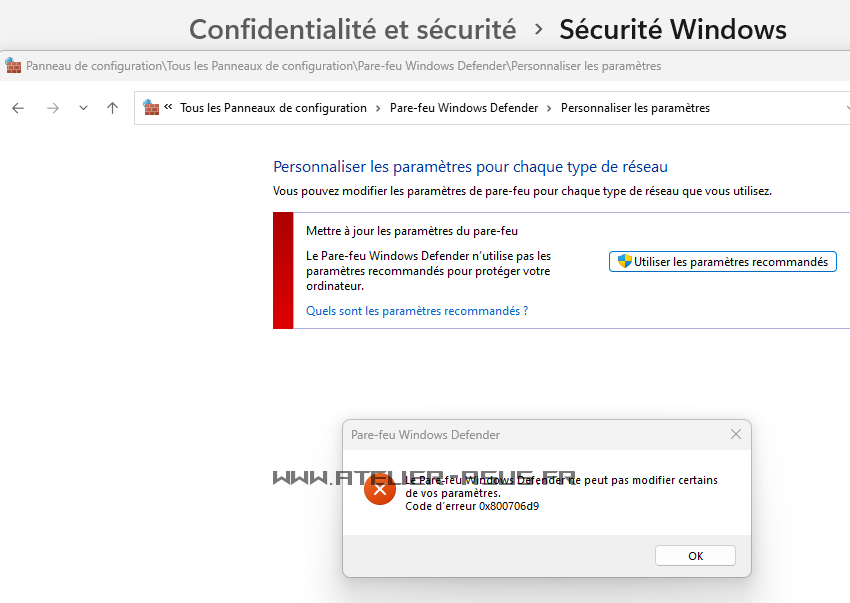Open Quels sont les paramètres recommandés link

[x=417, y=311]
